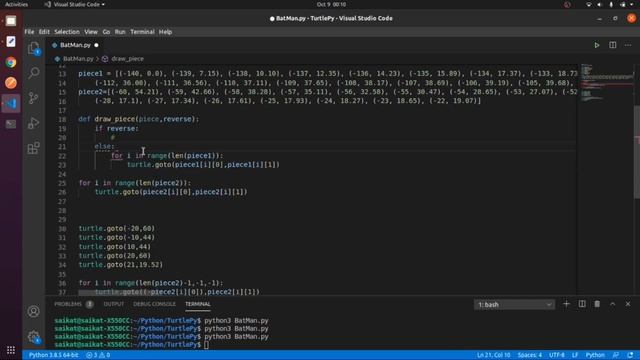Switch to the TERMINAL panel tab

pyautogui.click(x=198, y=304)
